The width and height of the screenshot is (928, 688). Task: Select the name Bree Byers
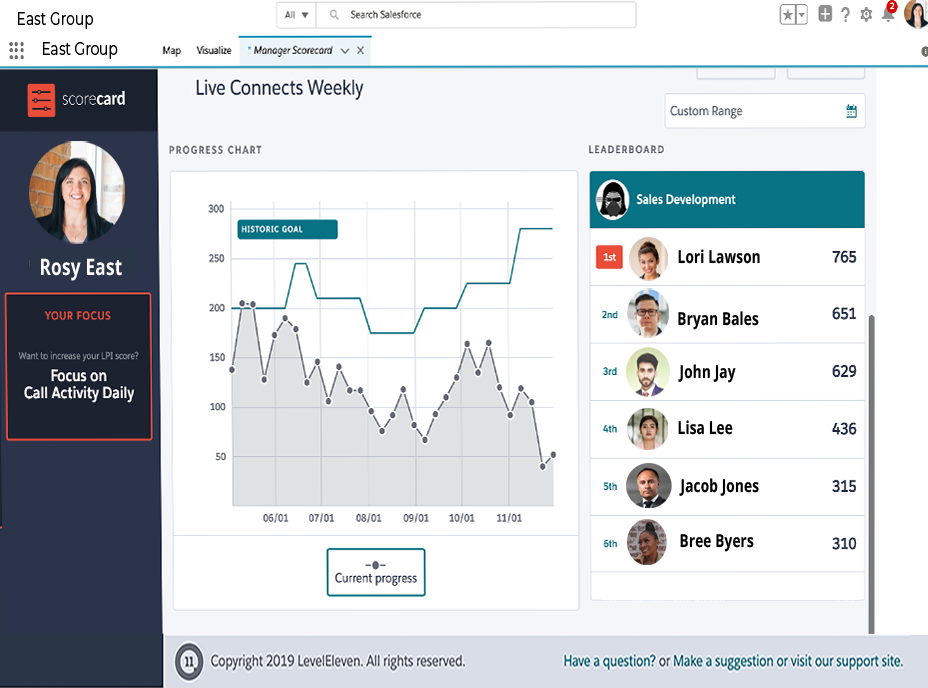tap(716, 542)
